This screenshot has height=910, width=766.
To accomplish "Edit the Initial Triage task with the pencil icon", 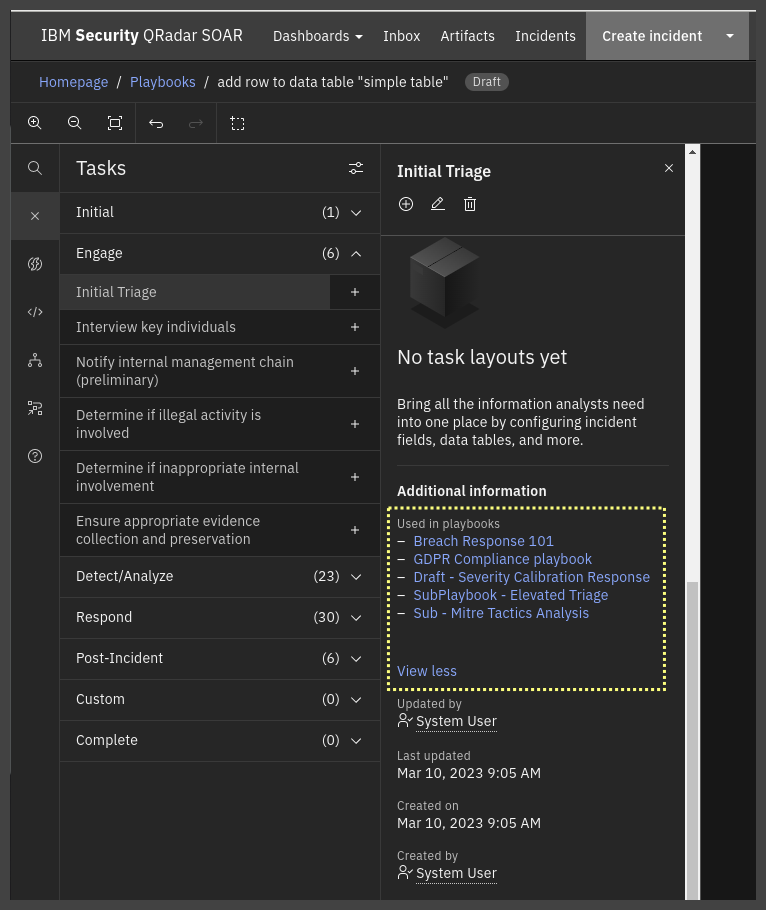I will (x=438, y=203).
